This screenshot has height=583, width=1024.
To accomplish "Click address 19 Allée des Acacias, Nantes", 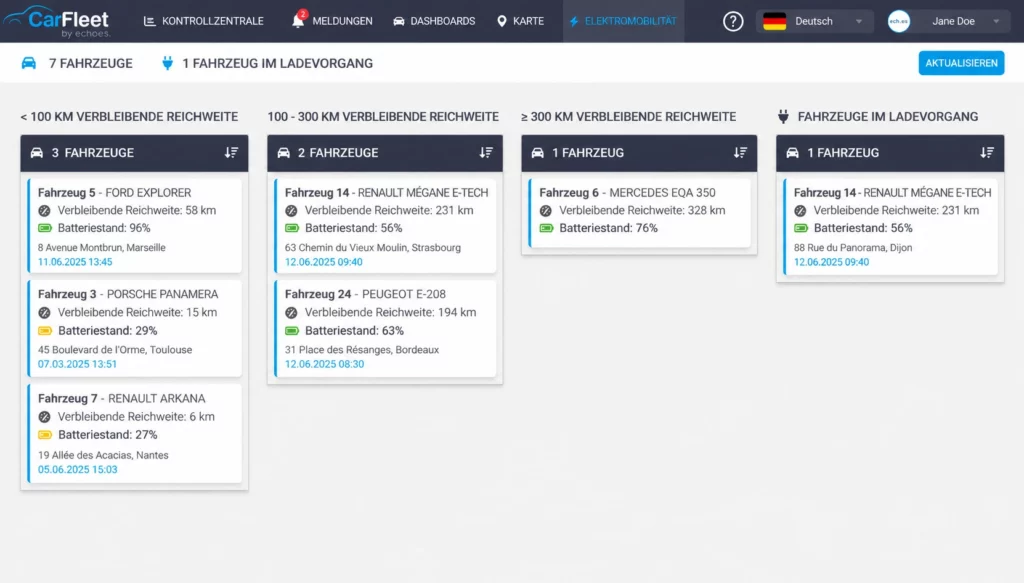I will pos(103,455).
